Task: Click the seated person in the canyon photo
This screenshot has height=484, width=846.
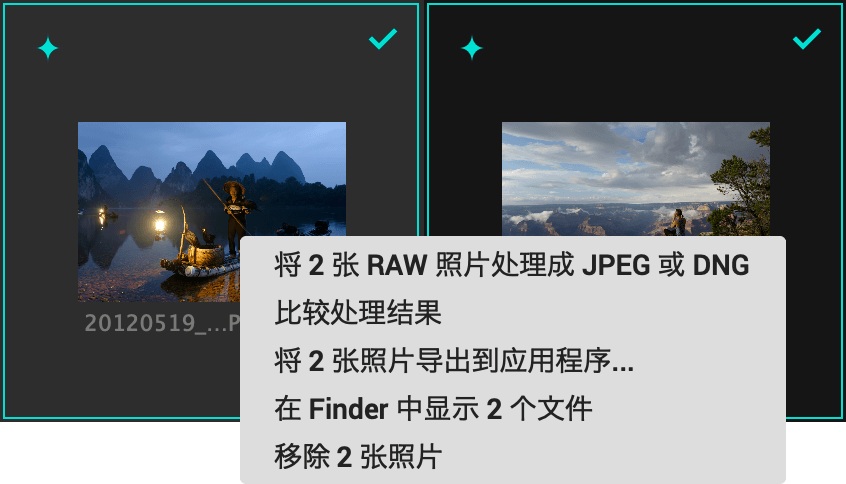Action: pos(677,222)
